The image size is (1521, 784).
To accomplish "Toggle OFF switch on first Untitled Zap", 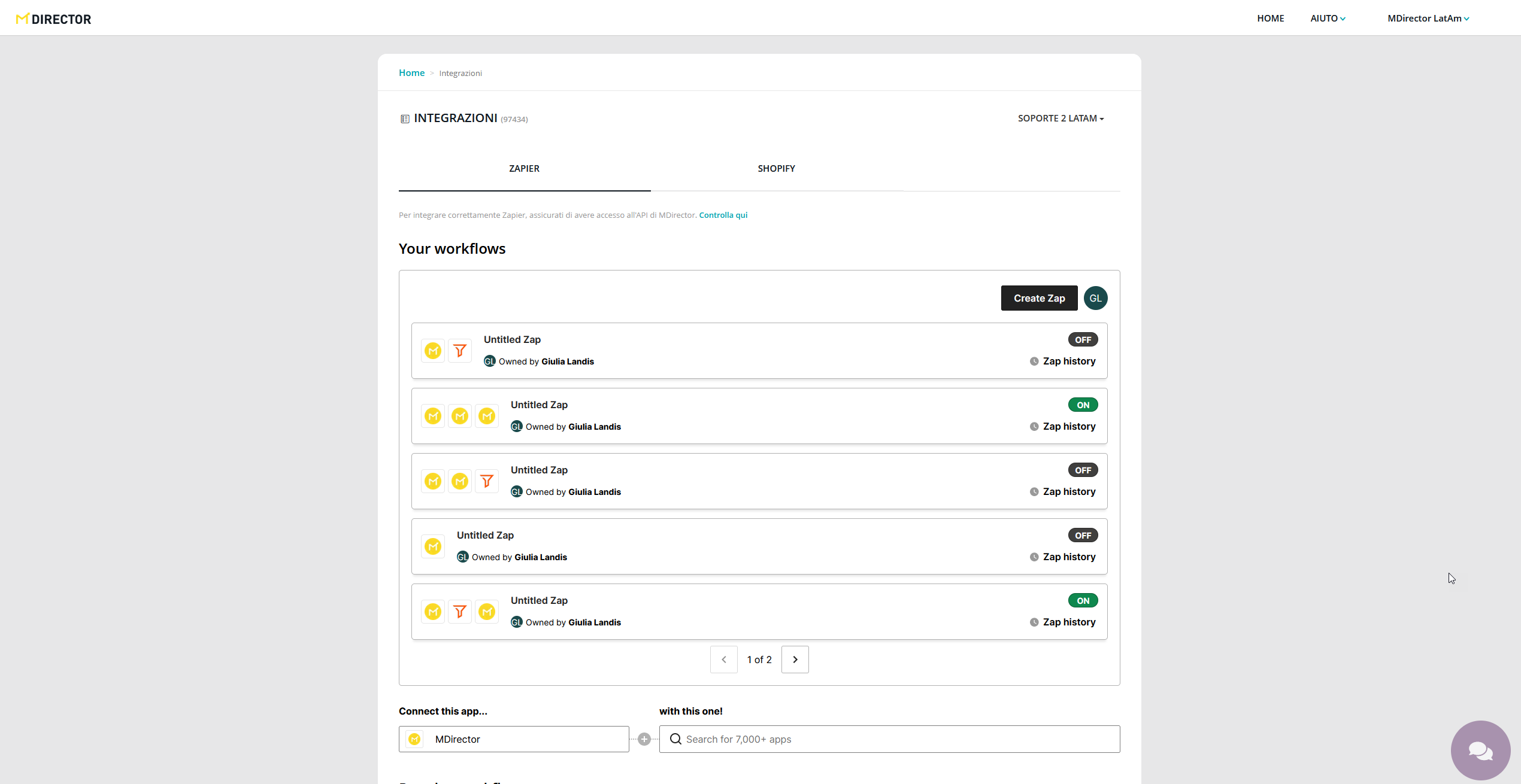I will tap(1083, 340).
